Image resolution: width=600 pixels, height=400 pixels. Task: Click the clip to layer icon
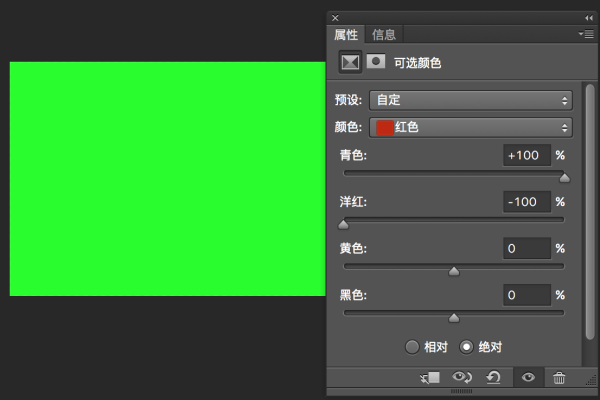pyautogui.click(x=430, y=378)
